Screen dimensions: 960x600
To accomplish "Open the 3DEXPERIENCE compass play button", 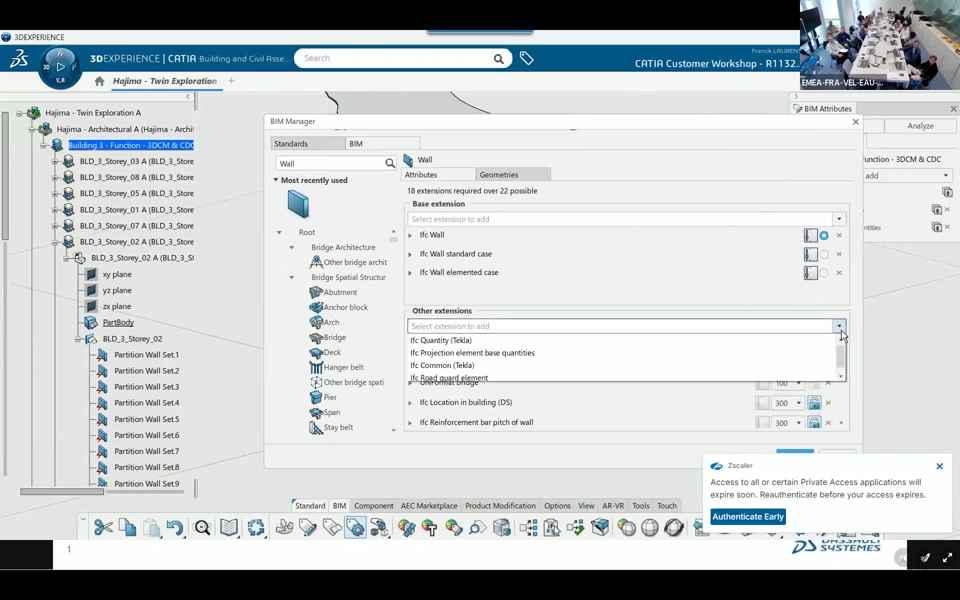I will [x=60, y=67].
